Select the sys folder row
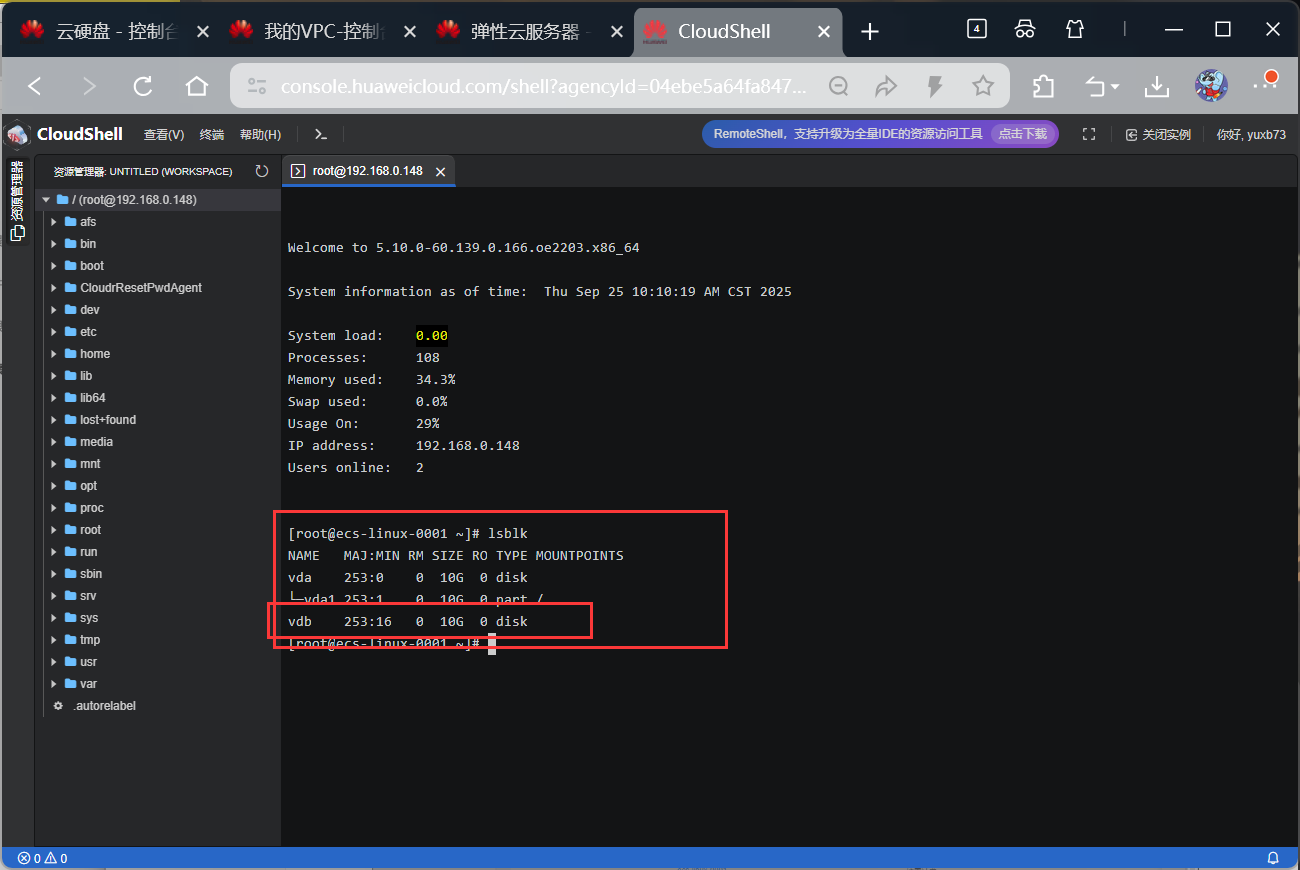This screenshot has height=870, width=1300. 158,618
